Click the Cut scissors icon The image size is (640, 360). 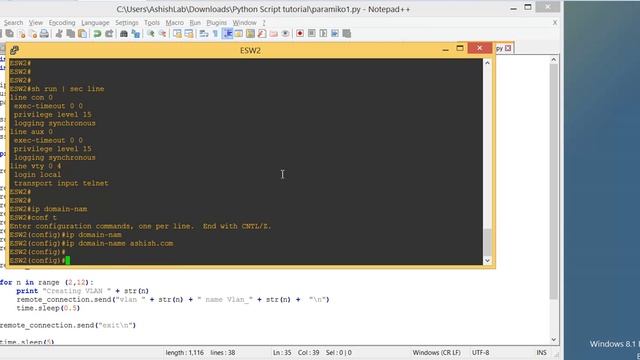59,34
